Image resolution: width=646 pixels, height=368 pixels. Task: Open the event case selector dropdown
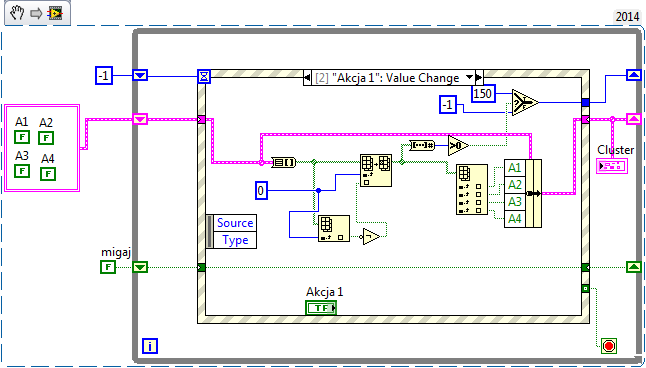pos(469,77)
